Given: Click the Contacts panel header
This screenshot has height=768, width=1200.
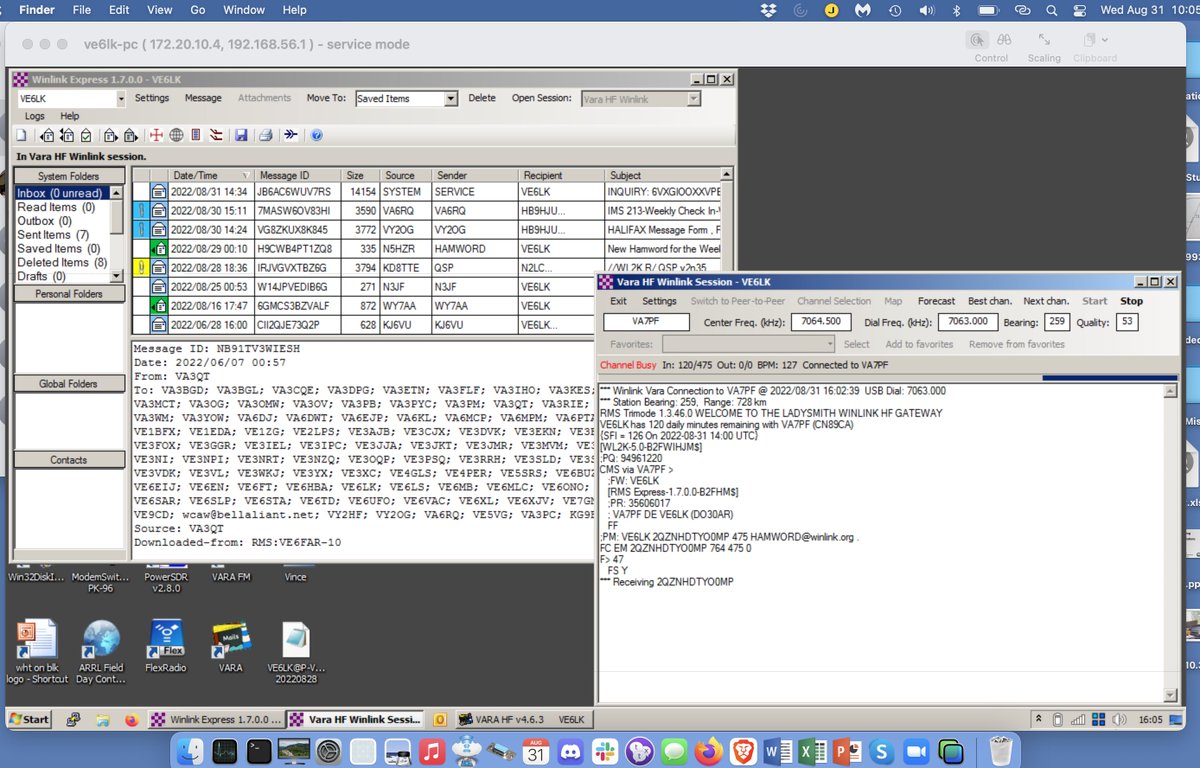Looking at the screenshot, I should pyautogui.click(x=68, y=460).
